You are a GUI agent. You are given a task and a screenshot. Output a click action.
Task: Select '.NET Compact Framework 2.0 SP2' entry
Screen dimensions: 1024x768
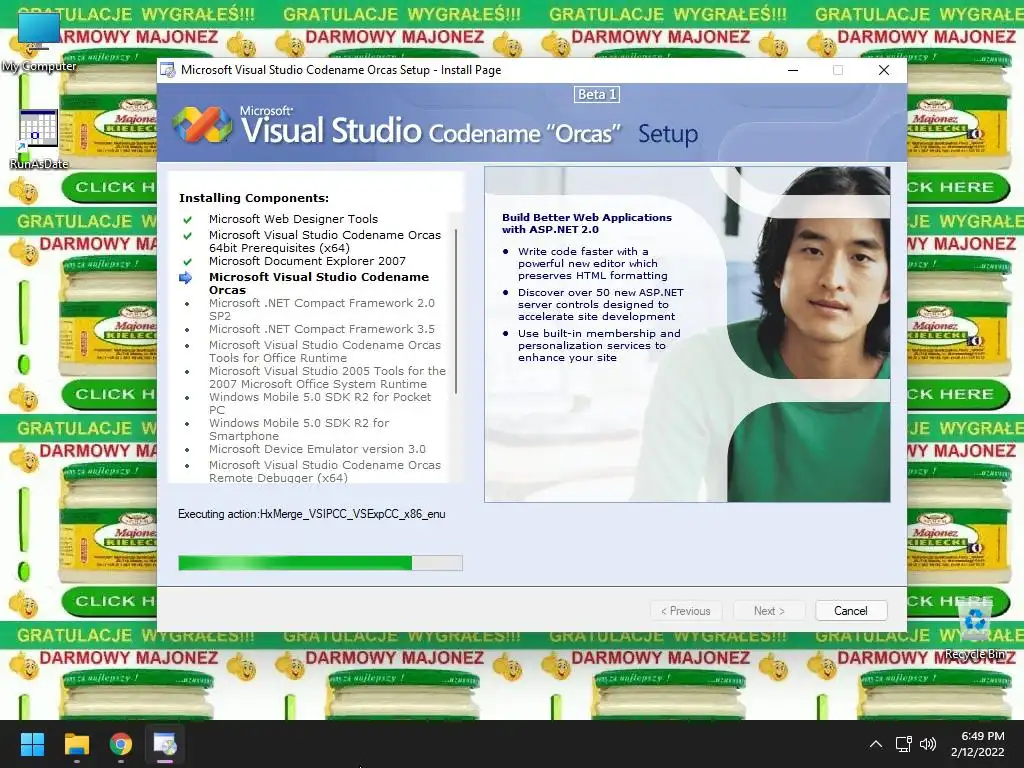[x=321, y=310]
